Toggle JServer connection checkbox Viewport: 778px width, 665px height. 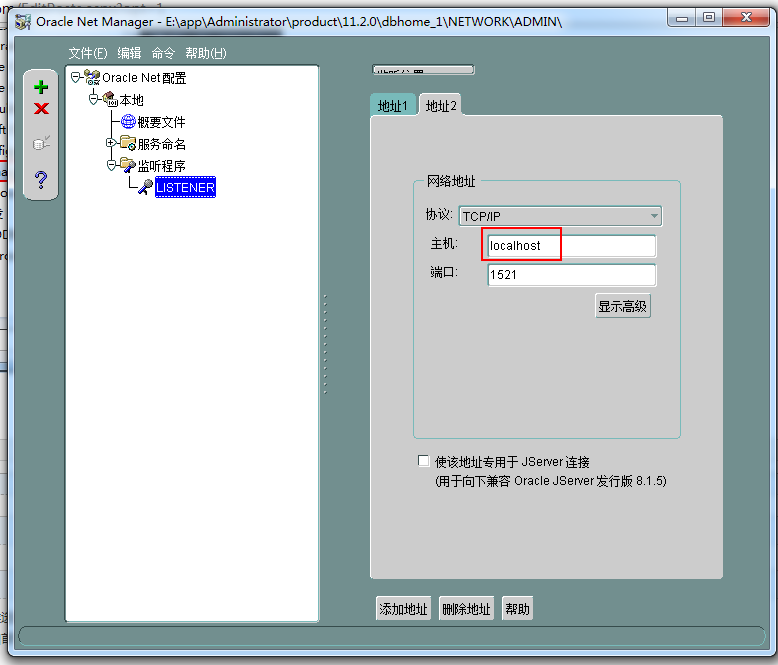(423, 461)
